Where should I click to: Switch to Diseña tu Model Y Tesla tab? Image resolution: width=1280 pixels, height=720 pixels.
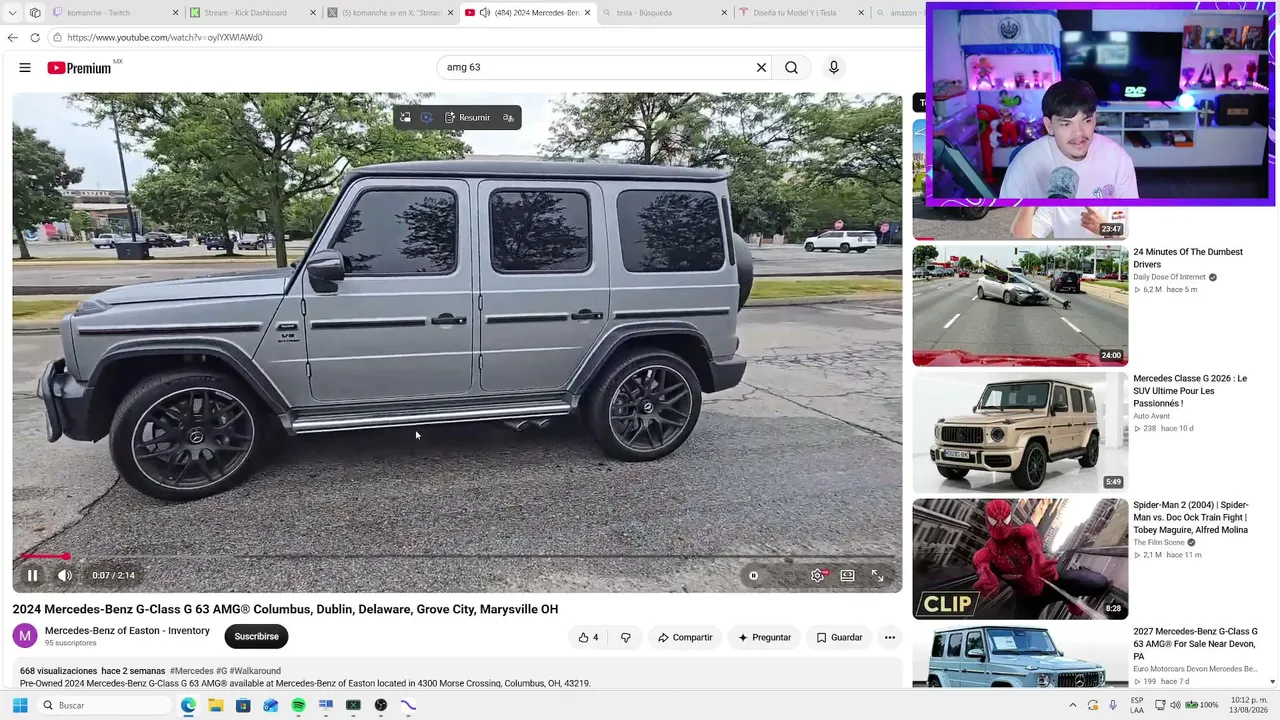coord(800,13)
